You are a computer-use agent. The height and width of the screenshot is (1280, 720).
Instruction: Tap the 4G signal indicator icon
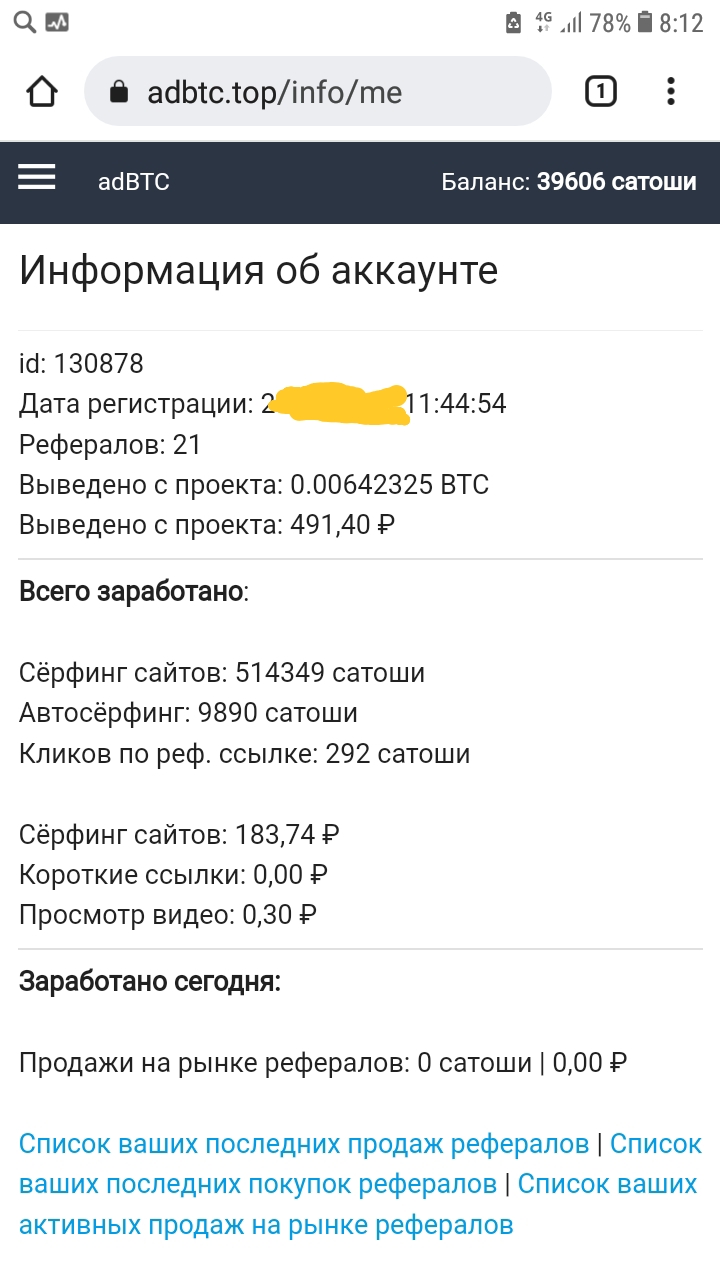544,21
